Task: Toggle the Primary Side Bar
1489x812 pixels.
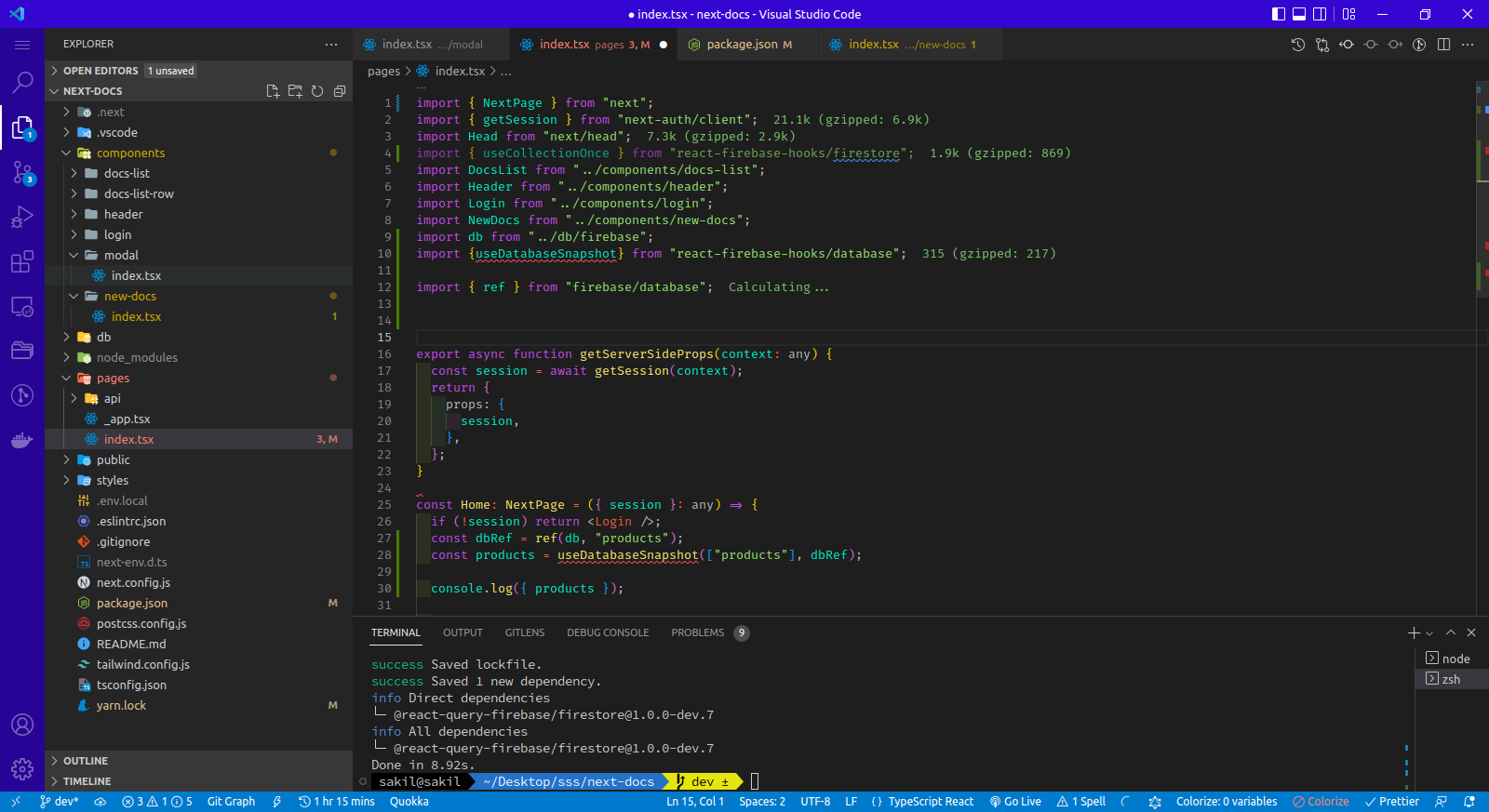Action: pos(1279,14)
